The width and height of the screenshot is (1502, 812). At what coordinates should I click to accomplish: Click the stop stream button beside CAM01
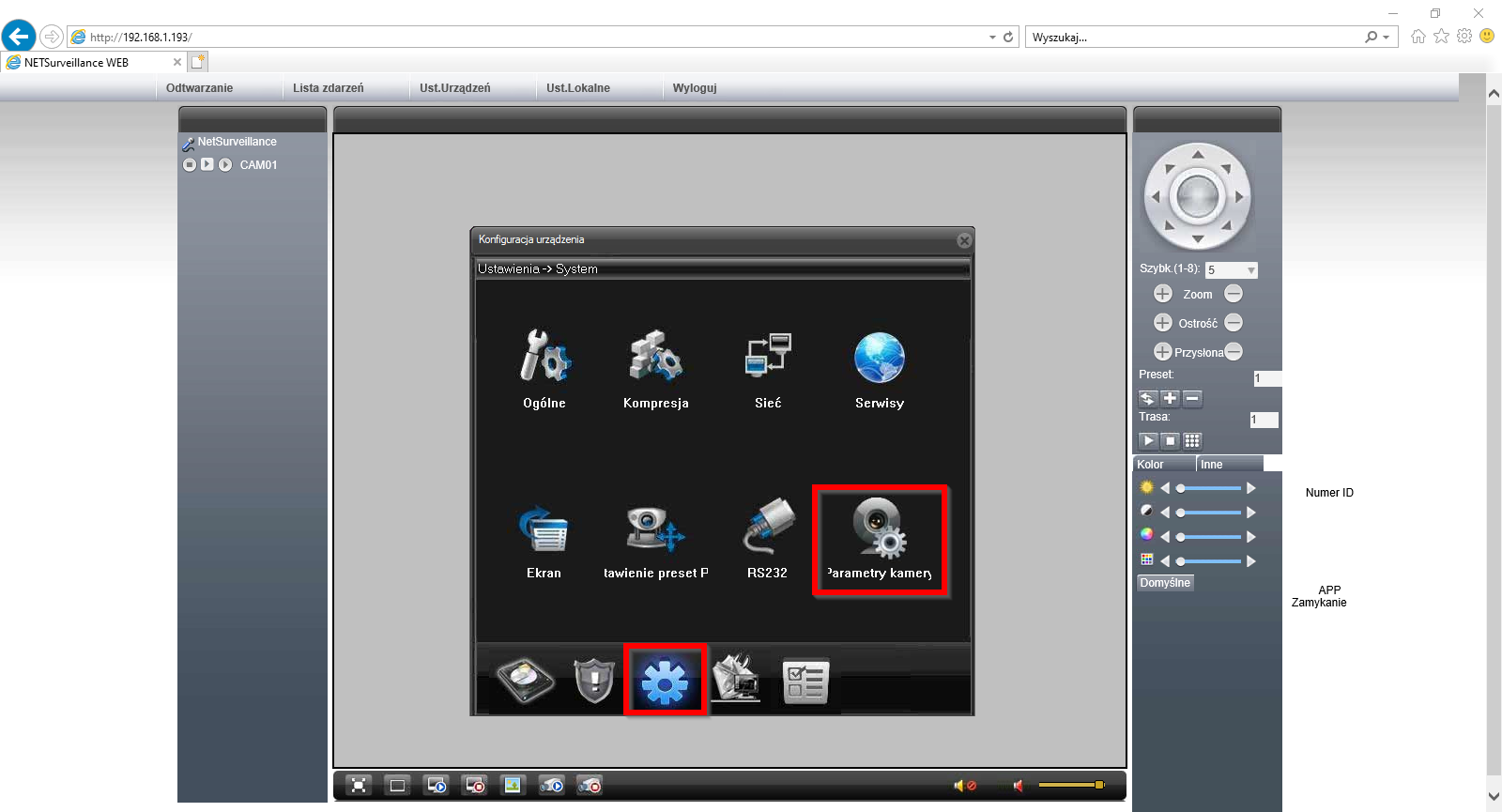pyautogui.click(x=190, y=164)
